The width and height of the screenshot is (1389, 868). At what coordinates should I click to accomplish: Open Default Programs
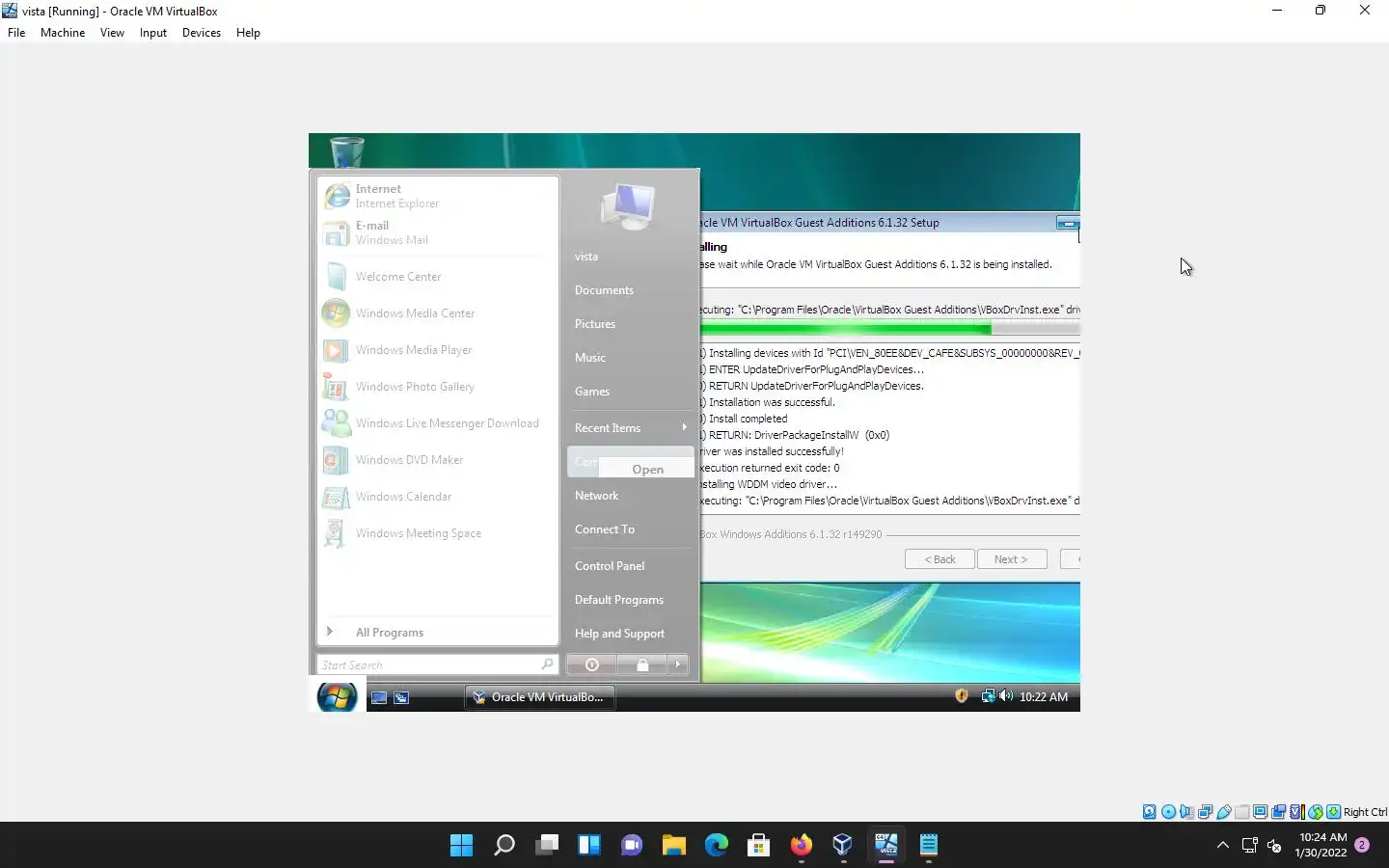(x=619, y=600)
